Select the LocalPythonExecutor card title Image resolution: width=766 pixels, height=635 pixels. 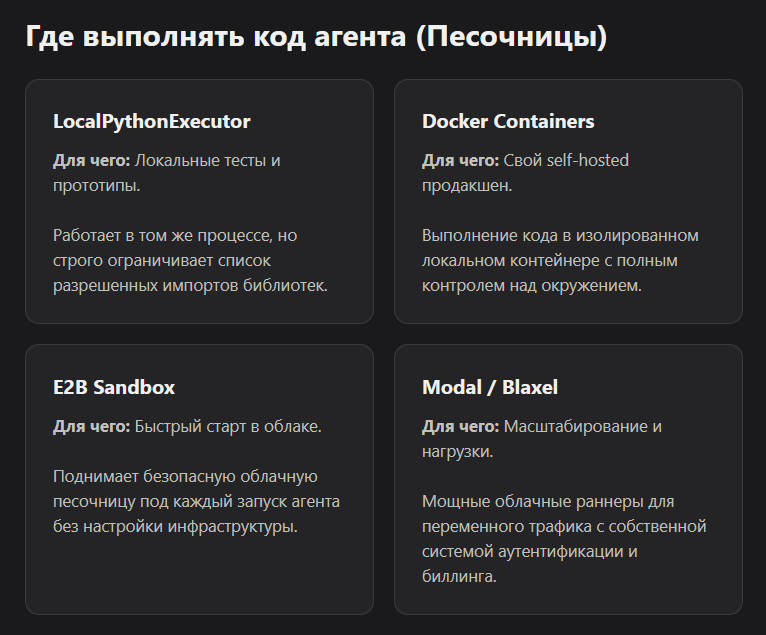(x=151, y=121)
